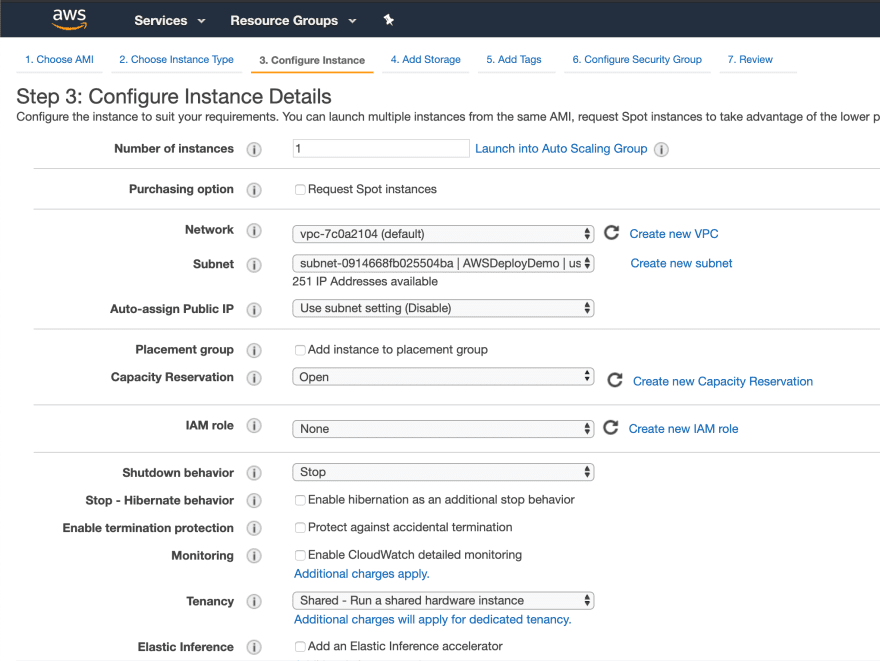Enable Request Spot instances checkbox
Screen dimensions: 880x661
tap(300, 190)
